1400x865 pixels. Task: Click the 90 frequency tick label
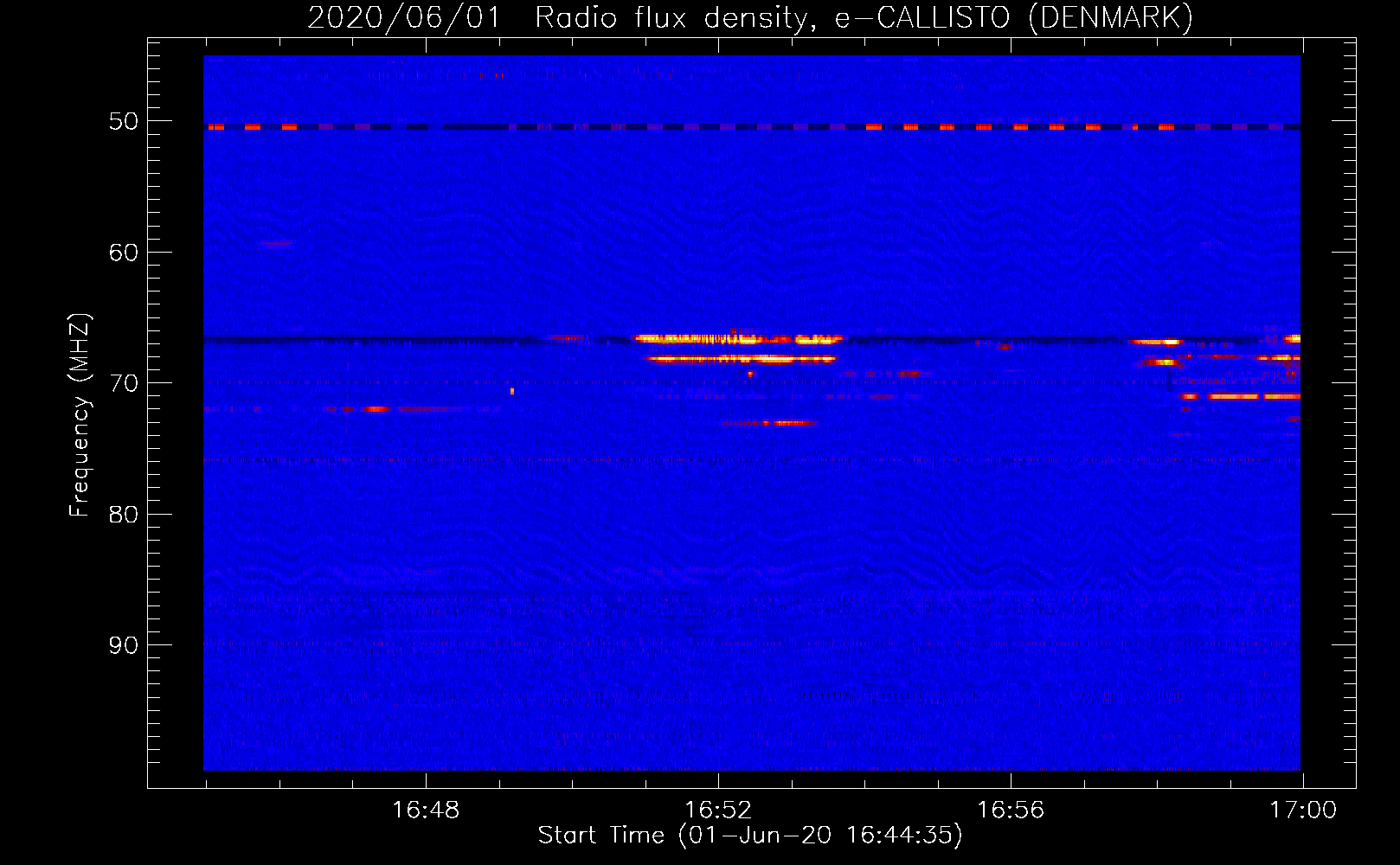coord(124,645)
